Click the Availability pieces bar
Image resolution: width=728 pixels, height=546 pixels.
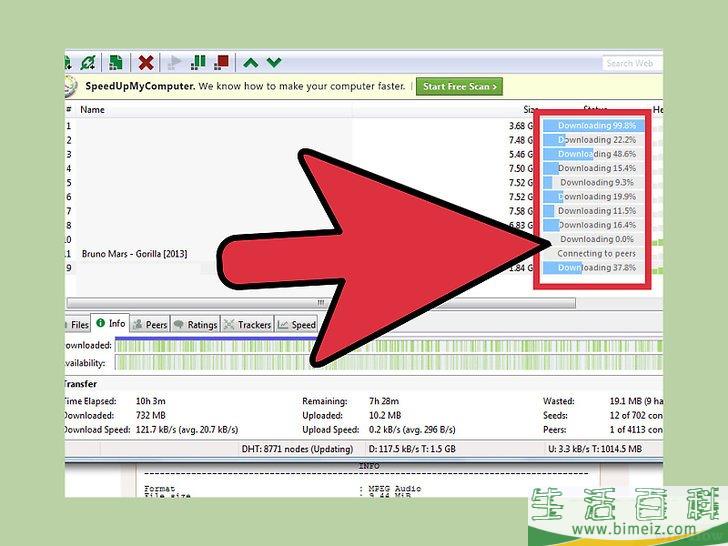pyautogui.click(x=388, y=363)
